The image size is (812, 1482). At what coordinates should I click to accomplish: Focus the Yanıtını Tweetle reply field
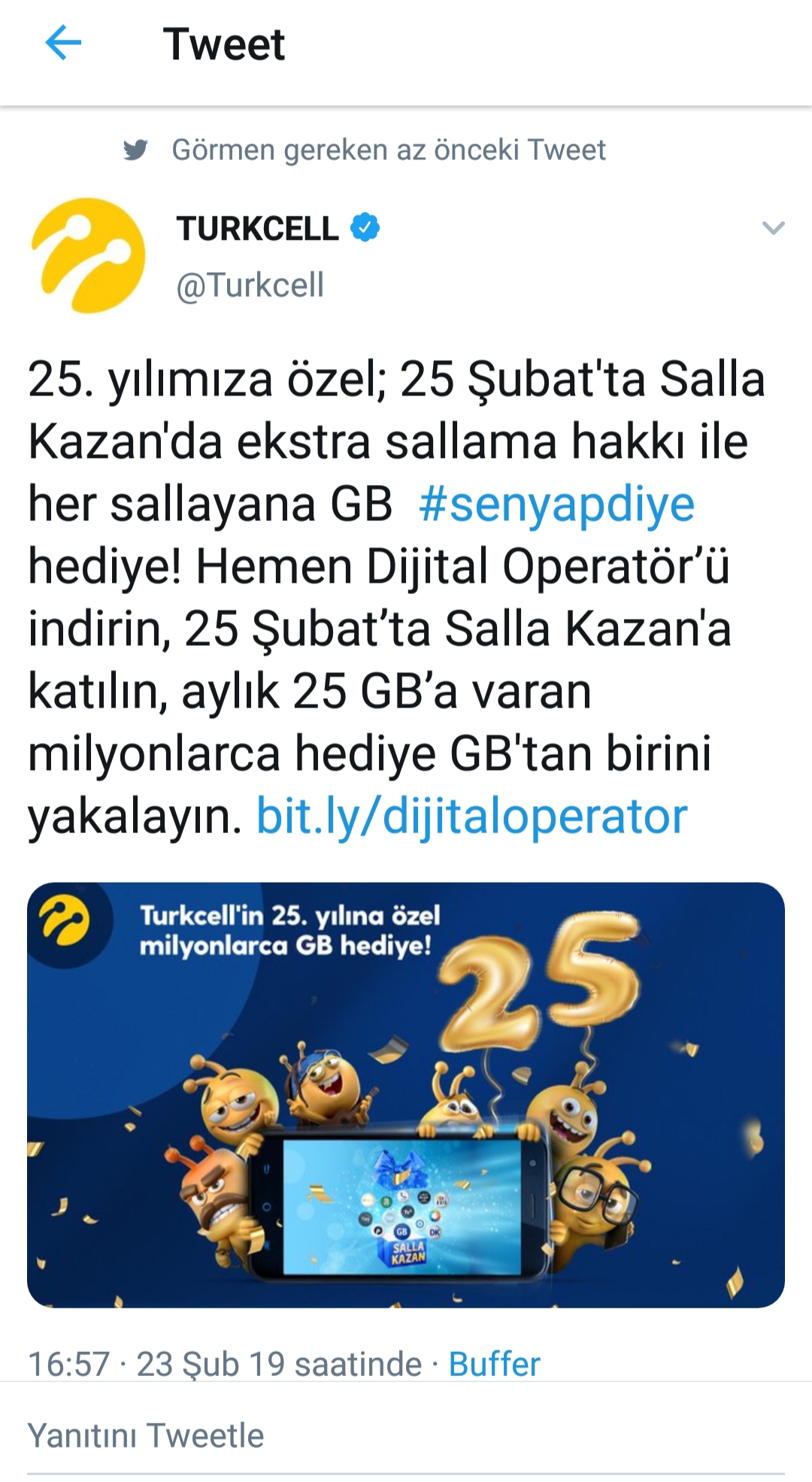406,1435
